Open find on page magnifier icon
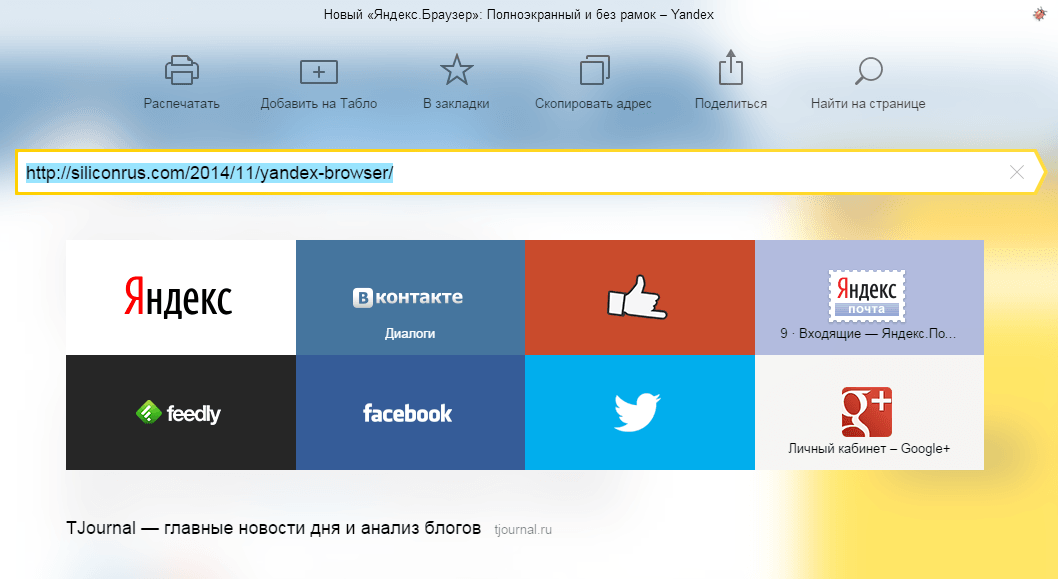This screenshot has height=579, width=1058. tap(868, 70)
